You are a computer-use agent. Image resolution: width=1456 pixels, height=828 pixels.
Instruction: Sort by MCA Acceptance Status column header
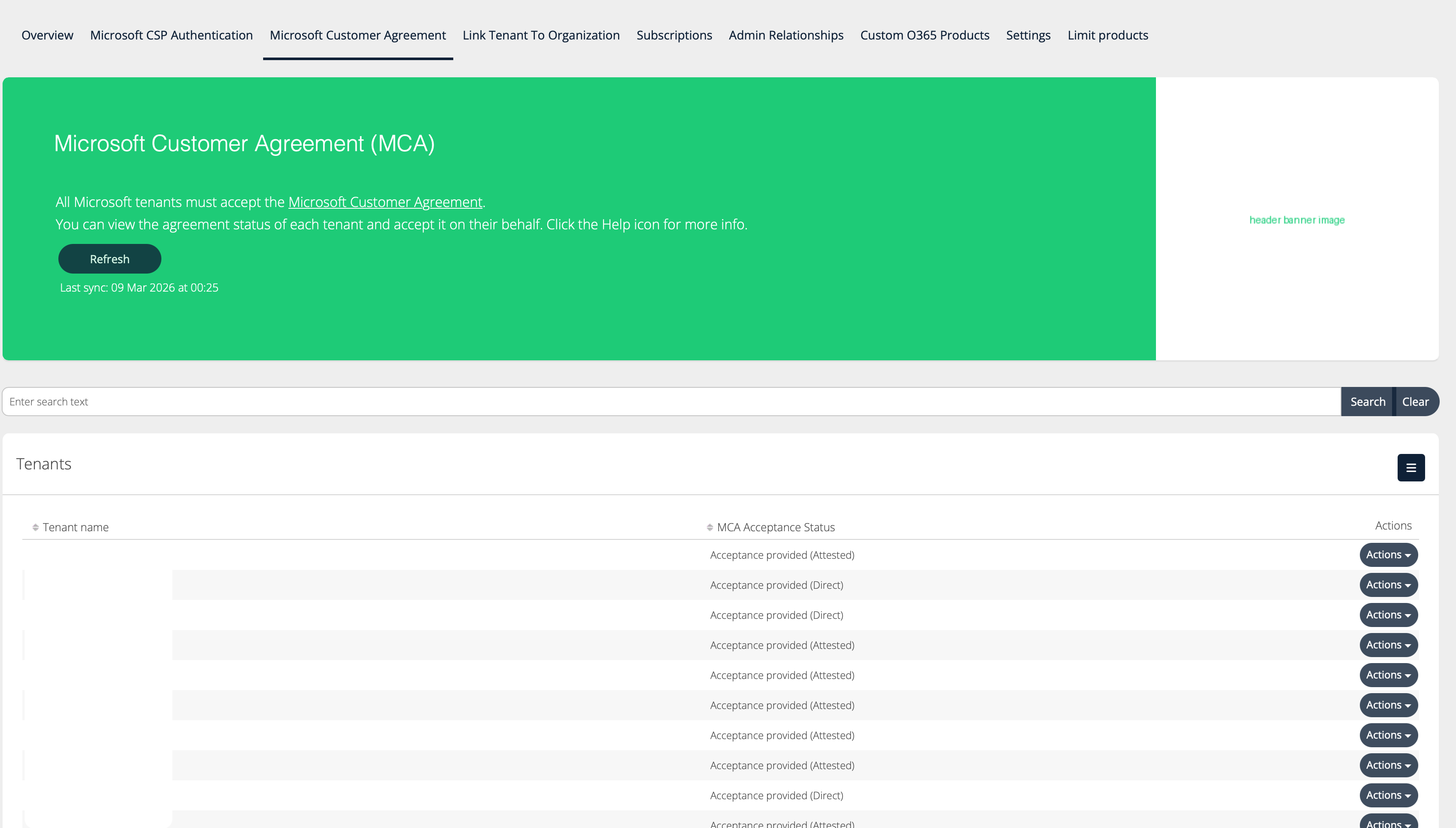pyautogui.click(x=776, y=528)
